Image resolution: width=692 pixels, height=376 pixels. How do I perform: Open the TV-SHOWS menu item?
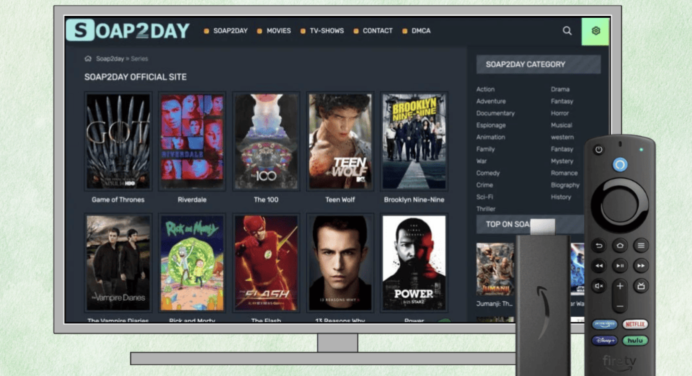327,31
